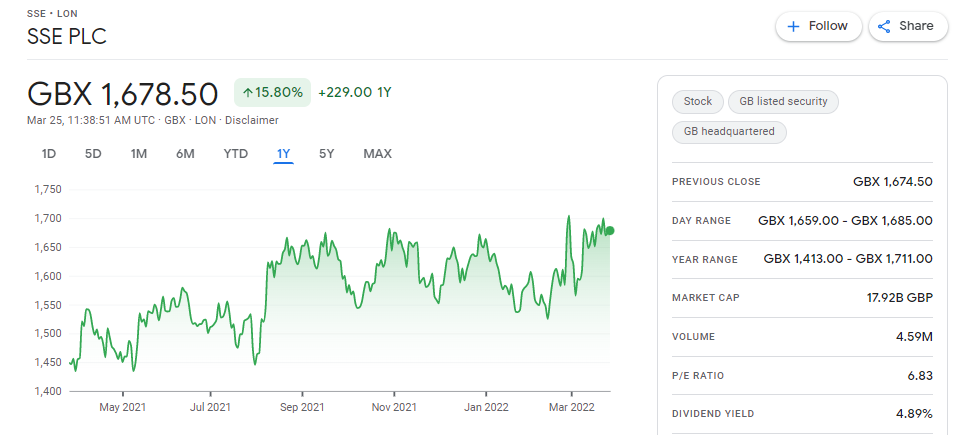The height and width of the screenshot is (435, 968).
Task: Click the GB headquartered chip
Action: click(729, 131)
